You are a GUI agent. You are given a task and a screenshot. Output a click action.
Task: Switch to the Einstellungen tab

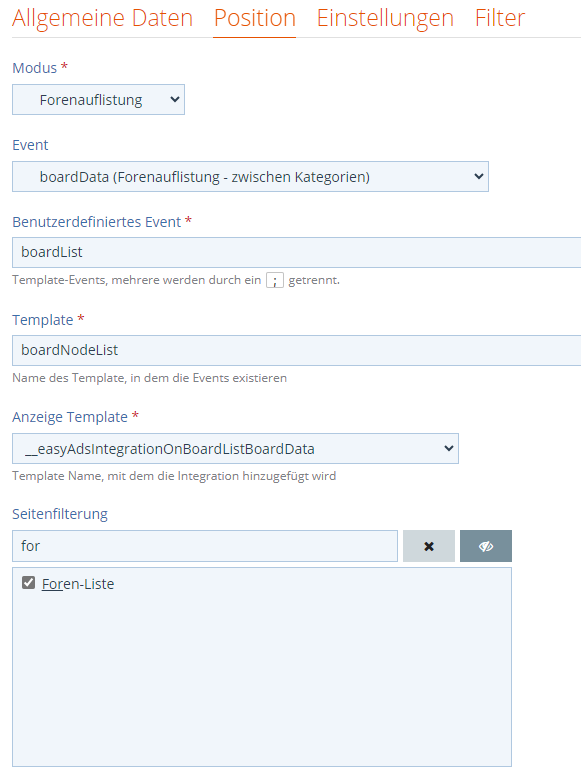coord(385,18)
